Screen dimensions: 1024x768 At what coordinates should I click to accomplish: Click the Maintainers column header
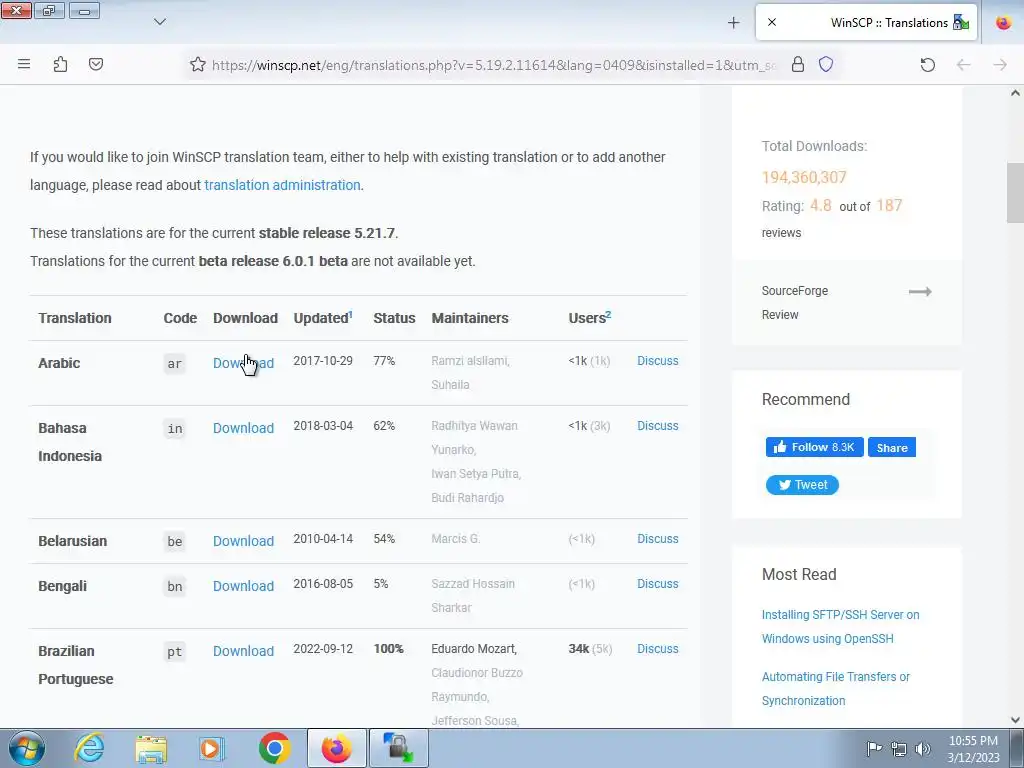470,318
